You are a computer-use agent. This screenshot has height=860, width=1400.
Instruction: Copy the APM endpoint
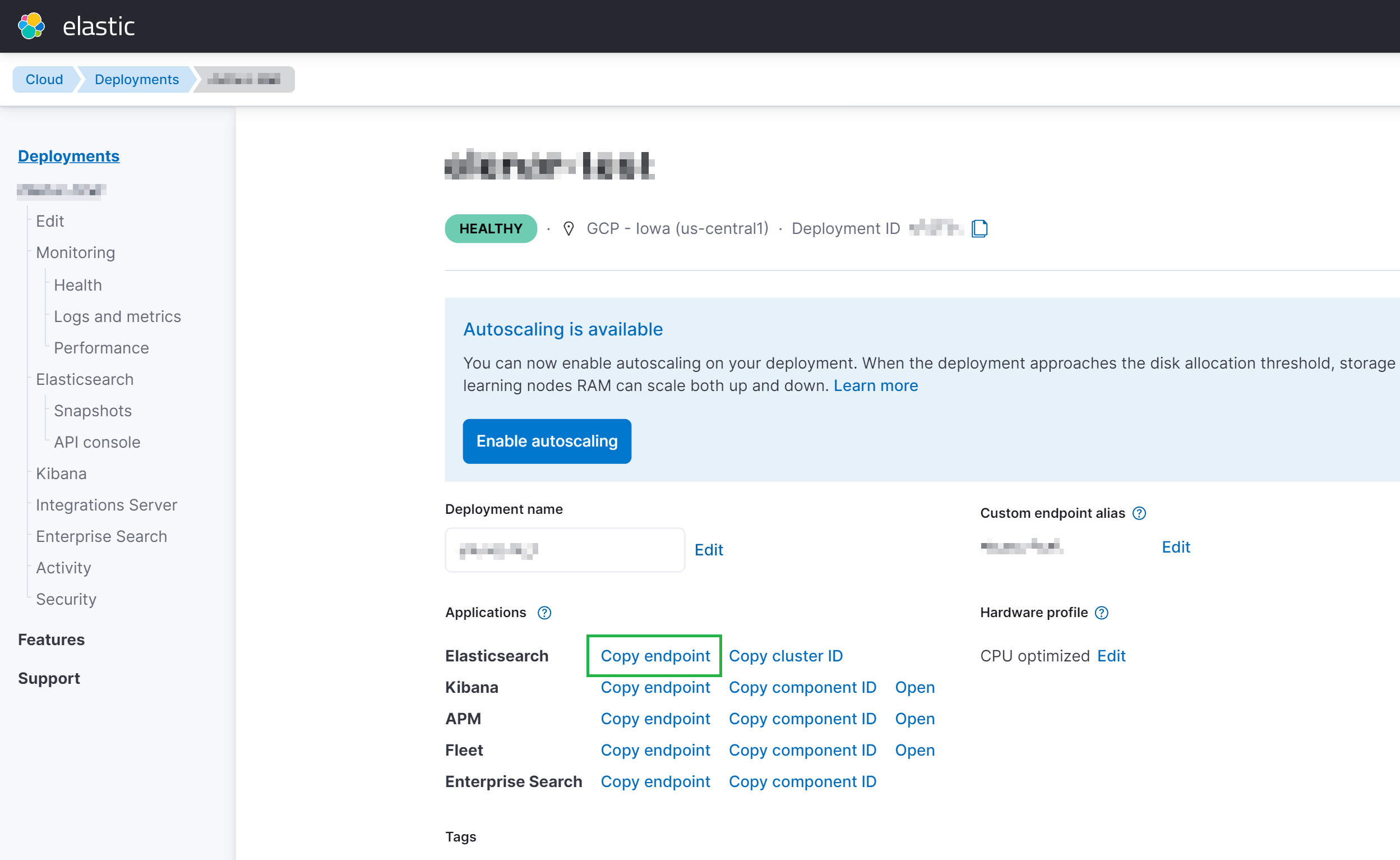click(655, 719)
